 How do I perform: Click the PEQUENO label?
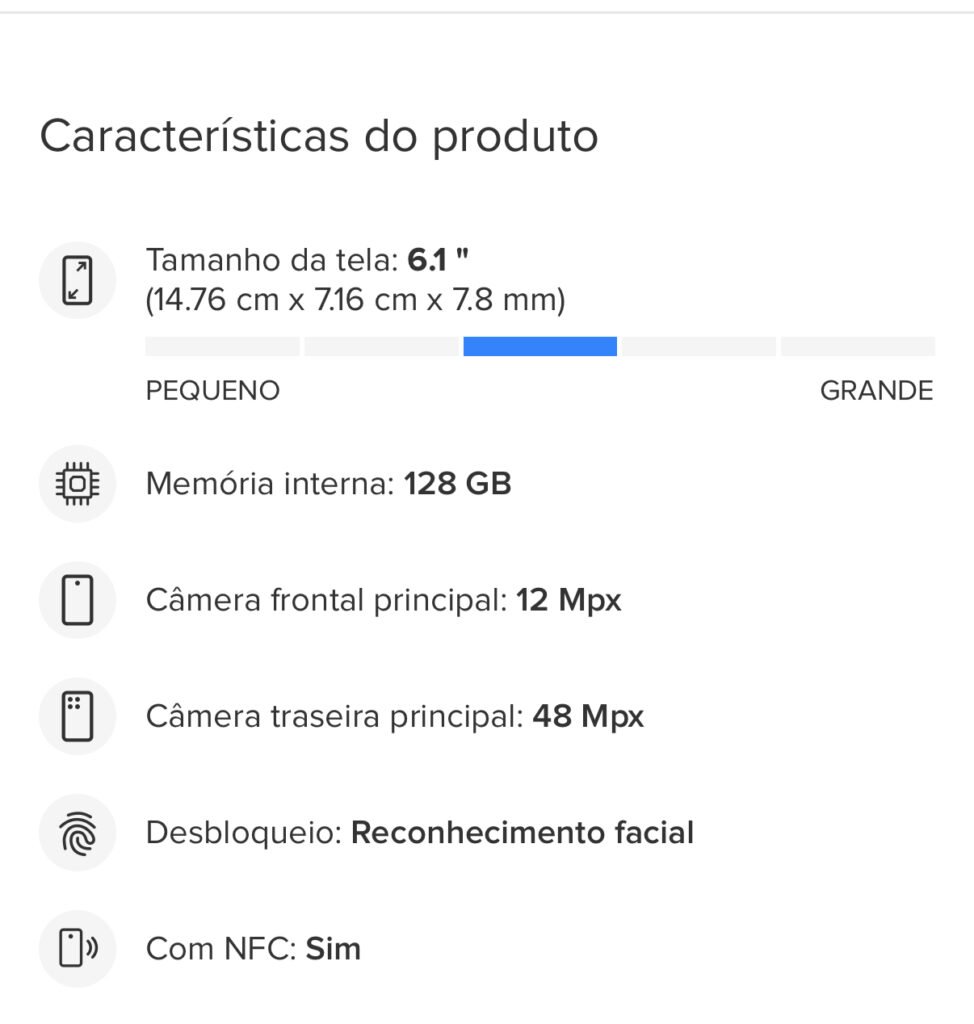point(213,391)
